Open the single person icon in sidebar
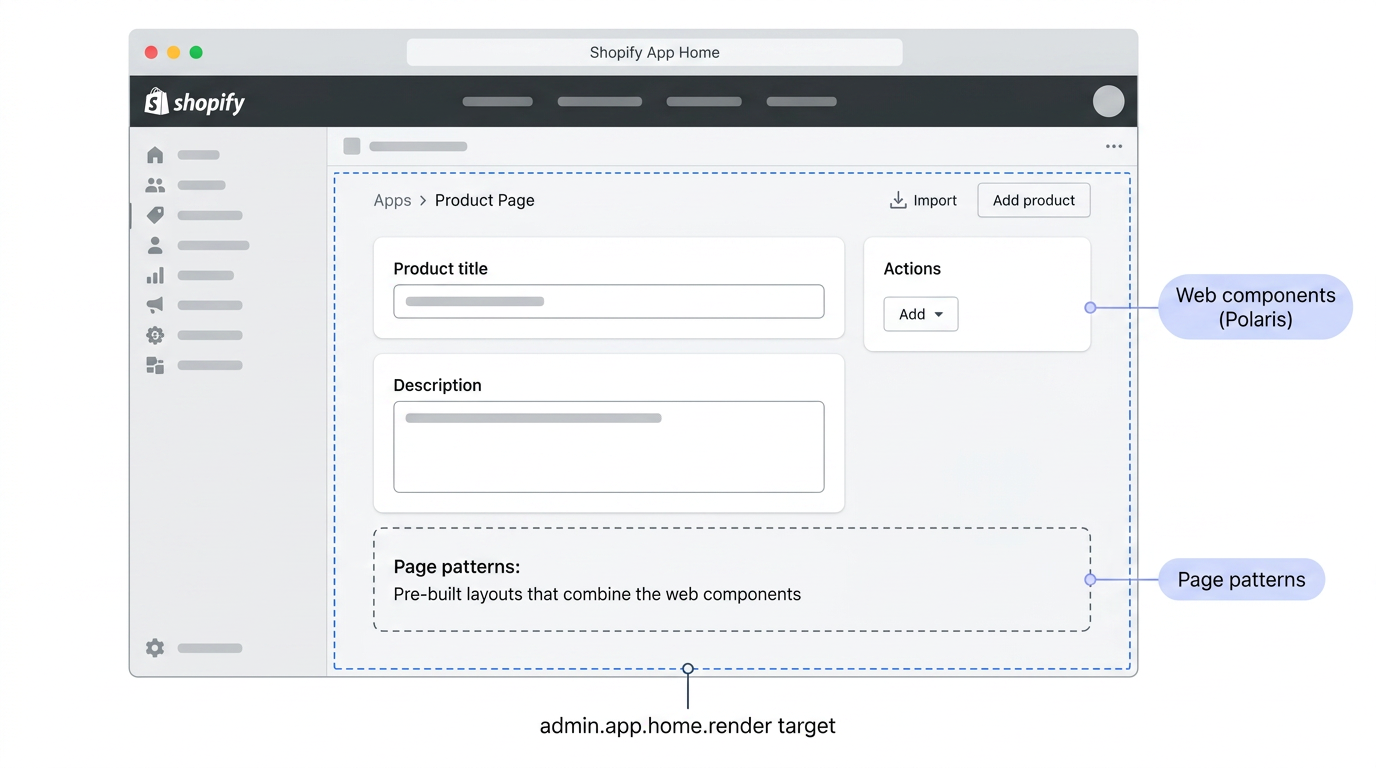This screenshot has width=1376, height=768. tap(155, 245)
